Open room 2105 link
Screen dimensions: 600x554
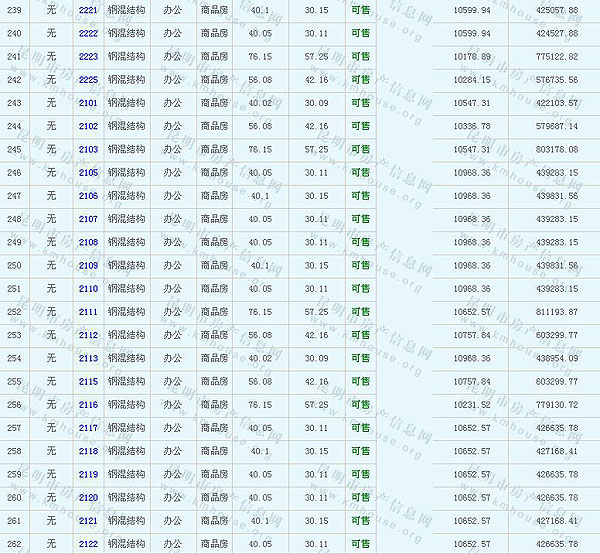(x=88, y=172)
